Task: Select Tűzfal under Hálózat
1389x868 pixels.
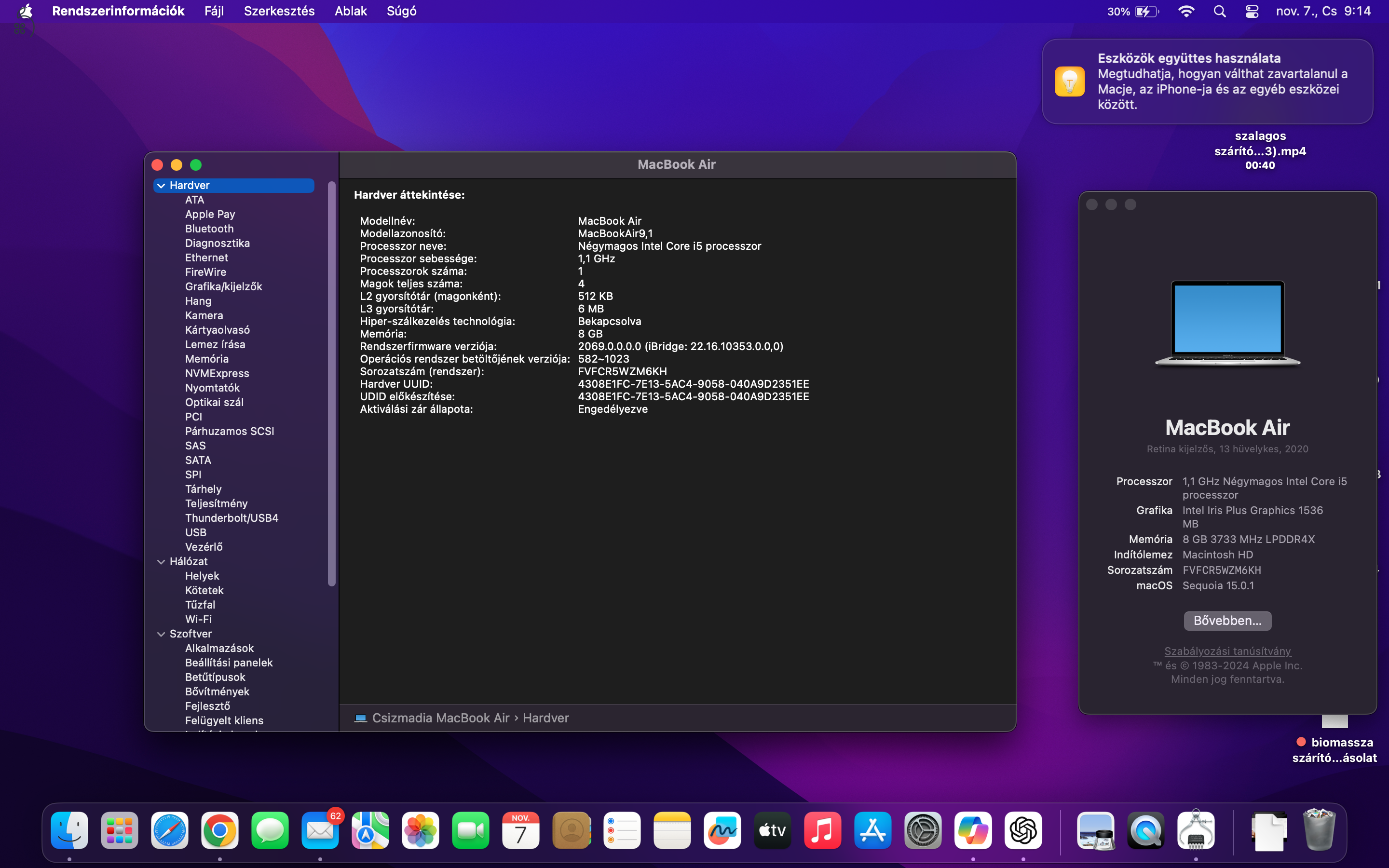Action: (200, 605)
